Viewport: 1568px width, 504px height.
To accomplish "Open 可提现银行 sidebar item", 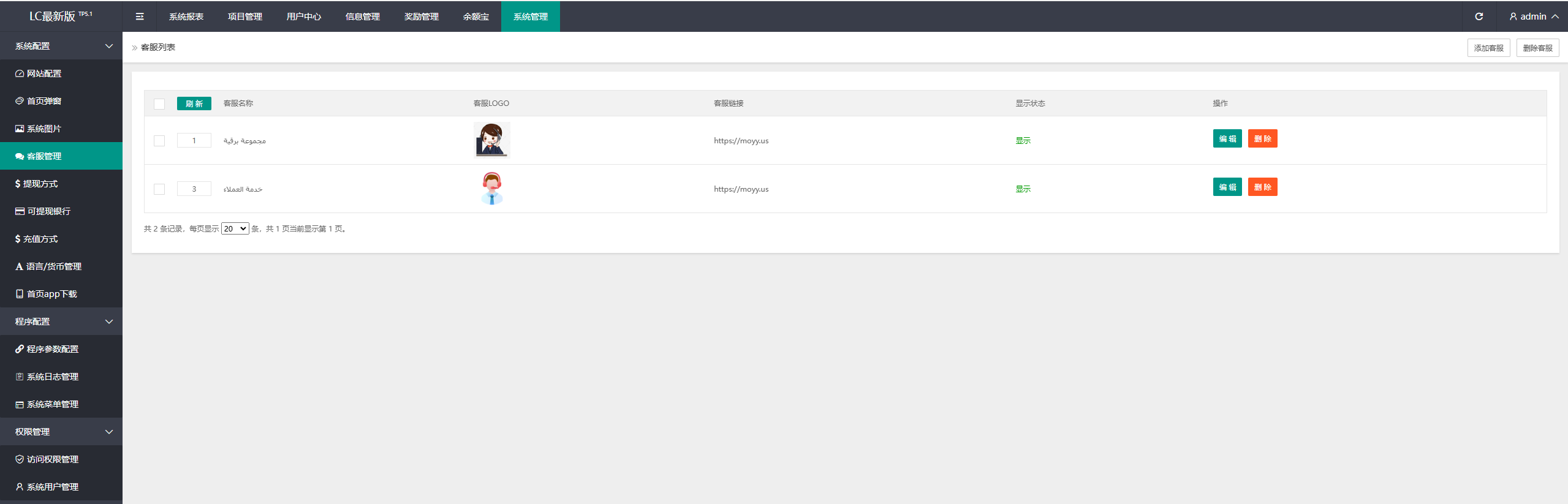I will (49, 211).
